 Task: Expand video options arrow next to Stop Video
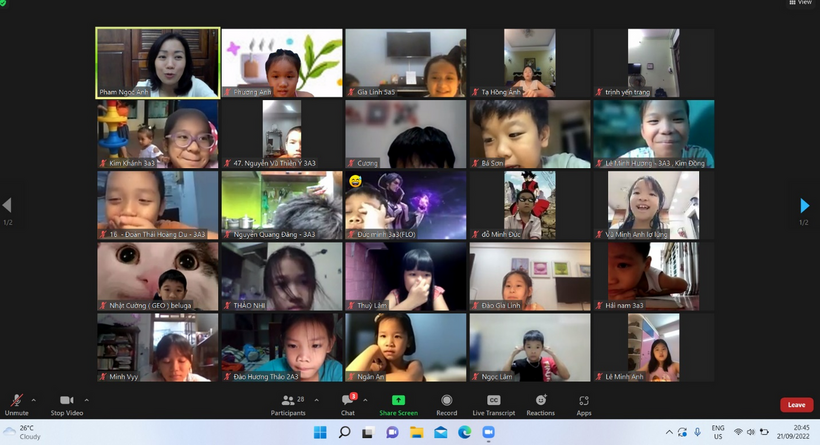point(87,400)
